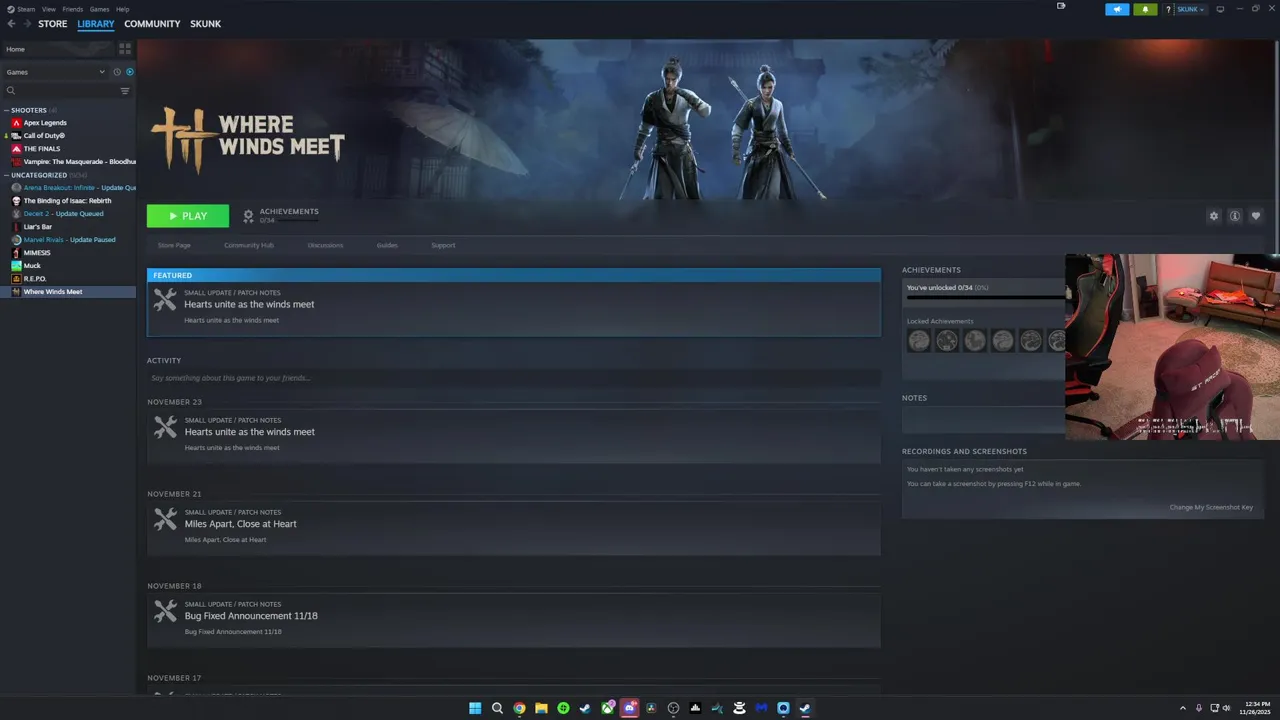
Task: Open the Games menu
Action: click(99, 9)
